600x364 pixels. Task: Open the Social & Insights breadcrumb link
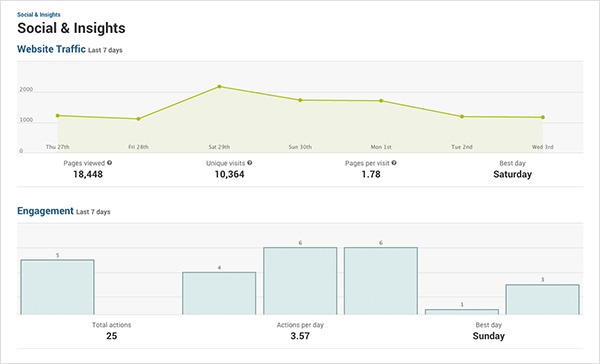(x=39, y=15)
